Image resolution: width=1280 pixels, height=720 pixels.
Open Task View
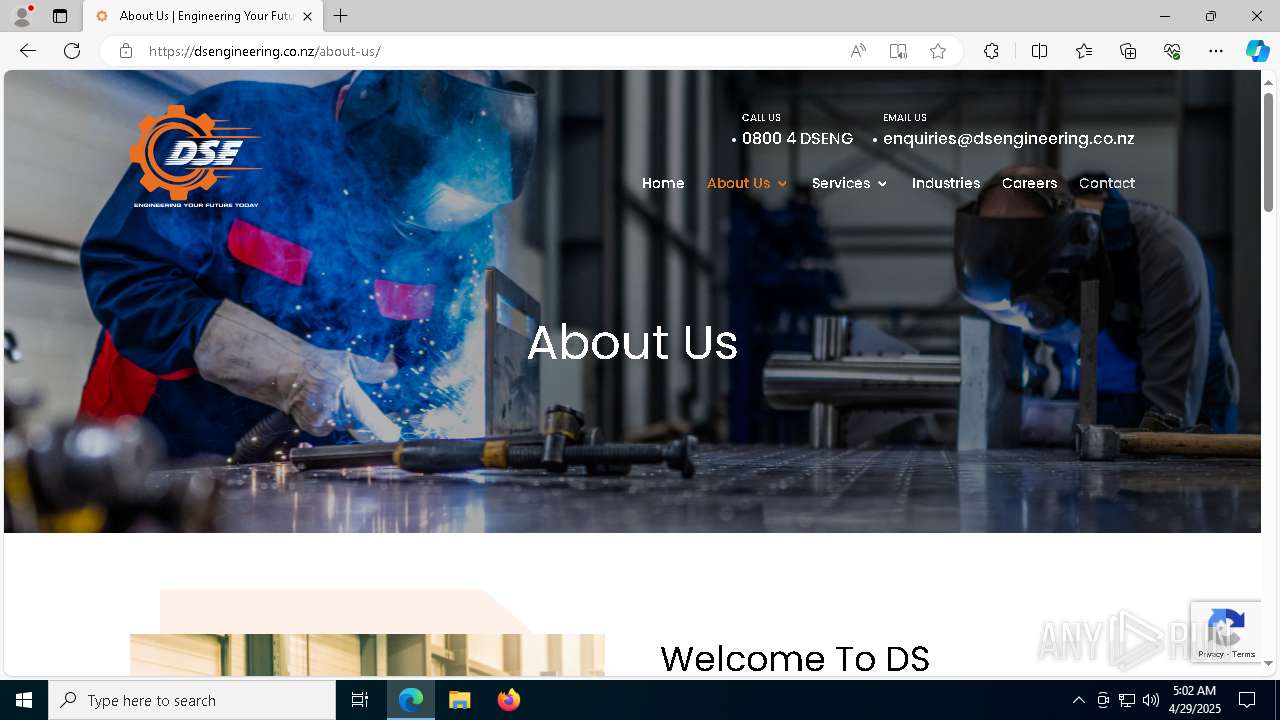point(360,700)
